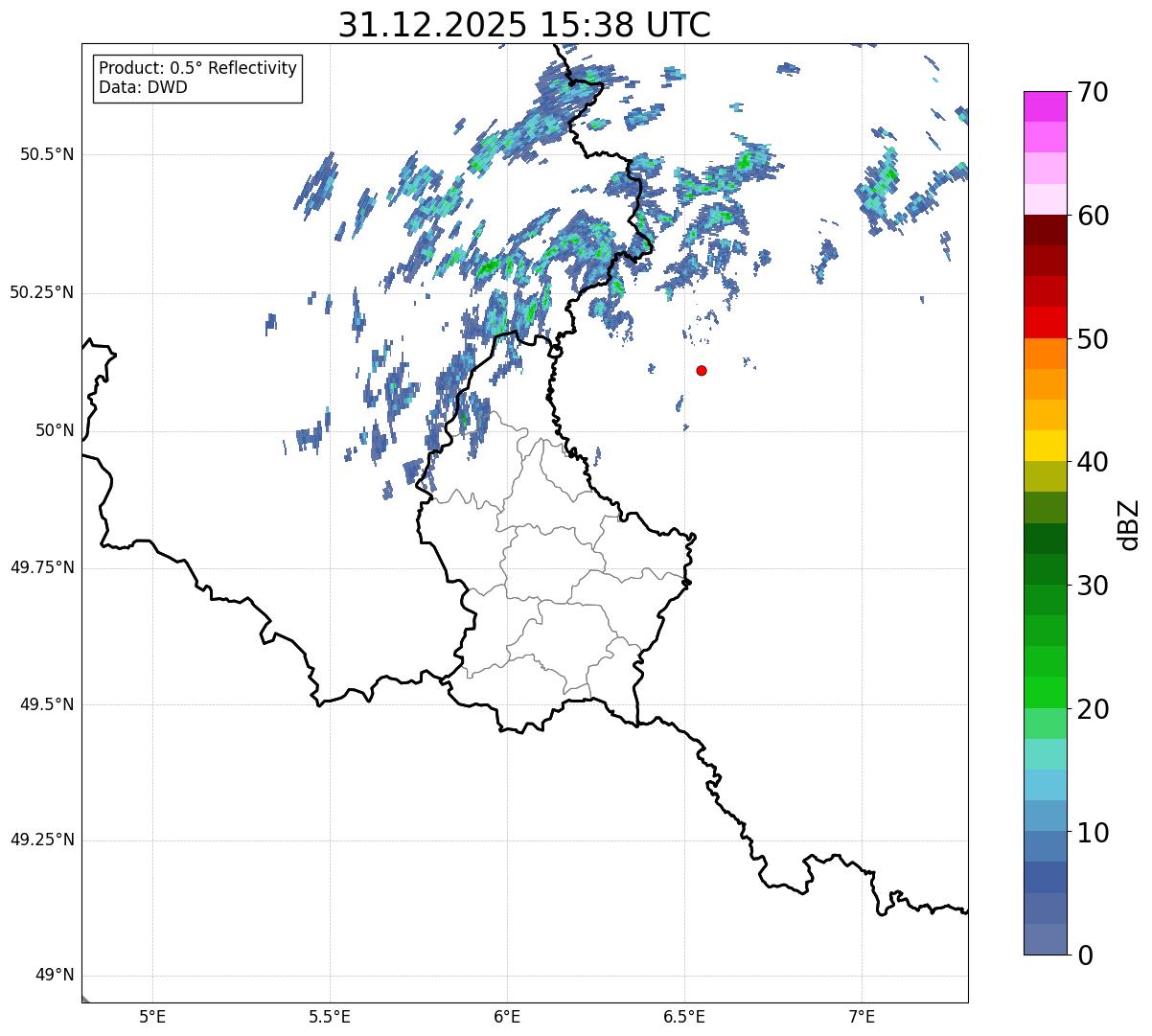This screenshot has height=1036, width=1152.
Task: Click the colorbar tick label 30
Action: point(1094,586)
